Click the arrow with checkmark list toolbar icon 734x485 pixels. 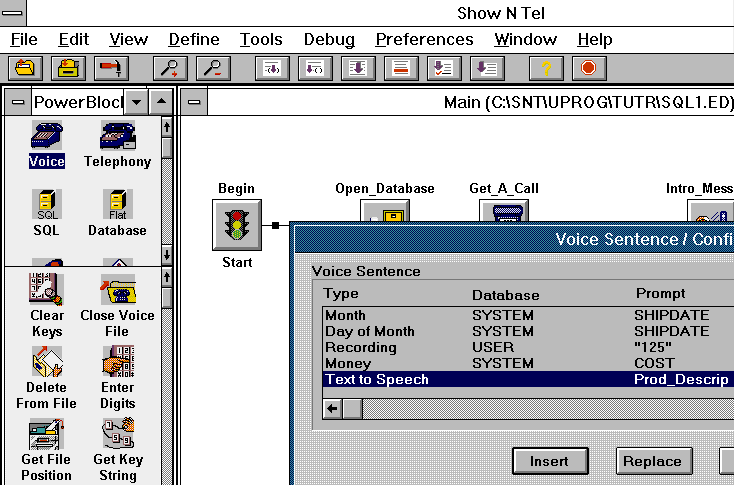[444, 68]
